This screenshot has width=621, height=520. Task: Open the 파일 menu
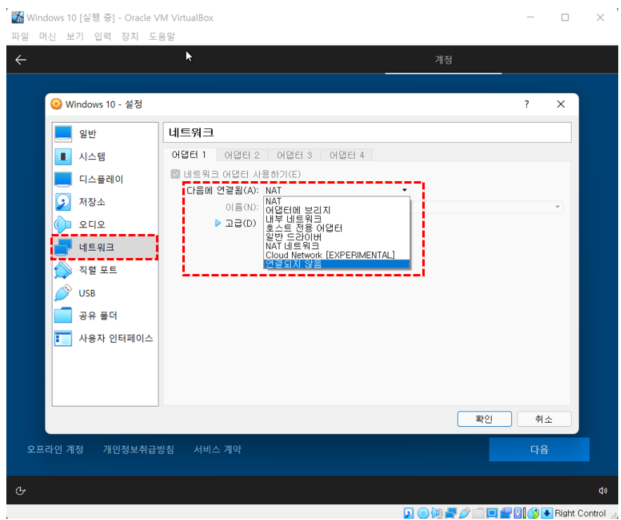coord(20,37)
